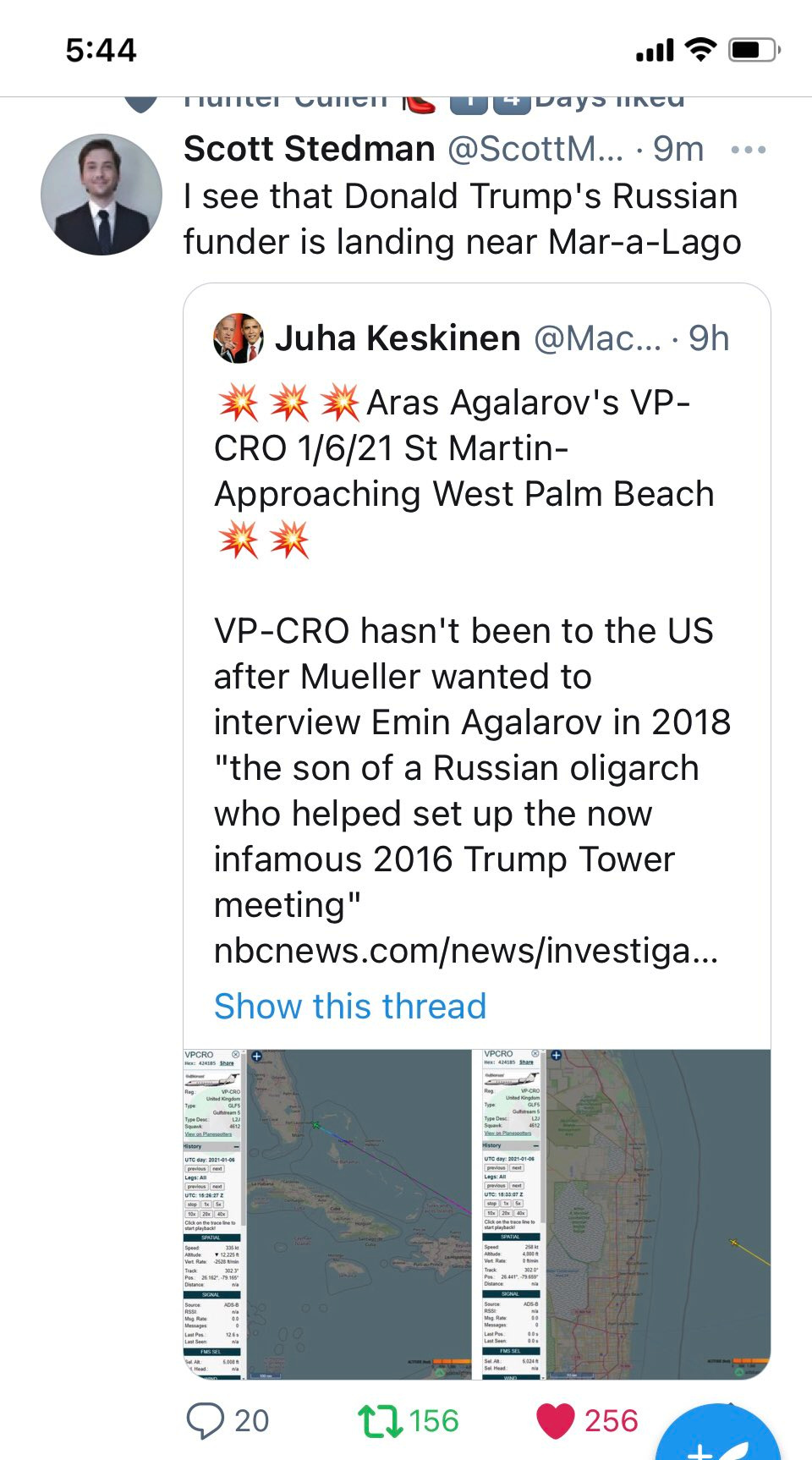Tap Juha Keskinen's avatar in quoted tweet
812x1460 pixels.
click(239, 338)
